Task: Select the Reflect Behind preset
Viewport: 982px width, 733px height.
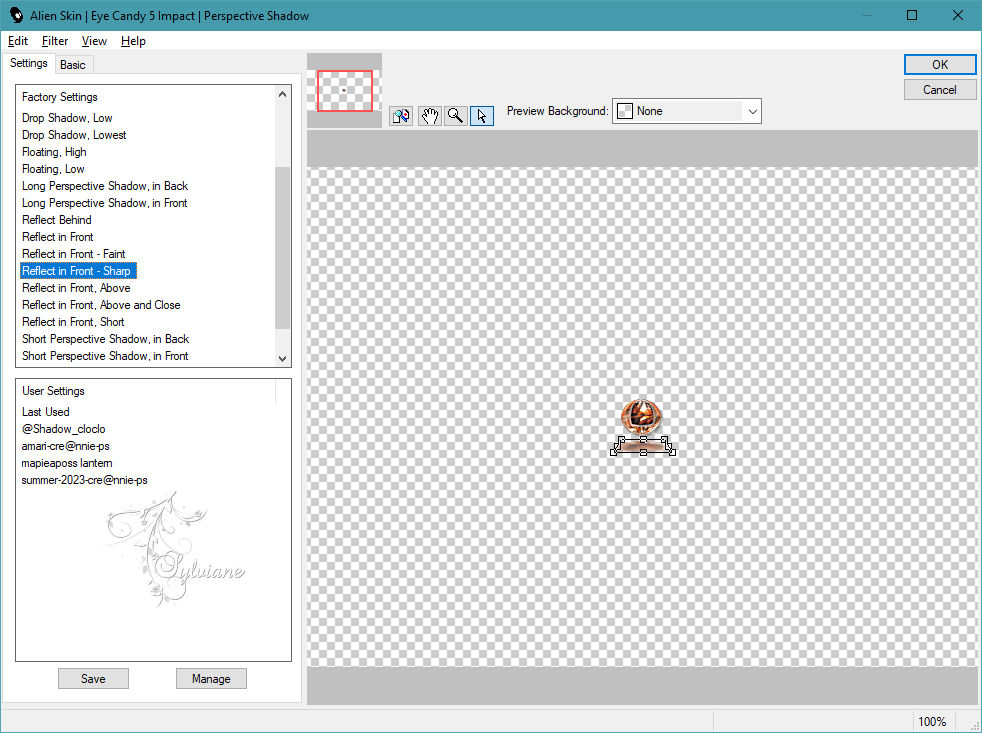Action: 56,219
